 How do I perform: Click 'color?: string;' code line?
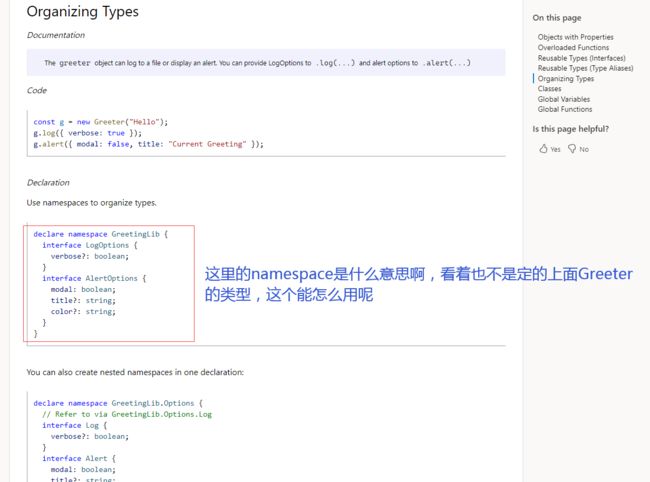(x=83, y=312)
